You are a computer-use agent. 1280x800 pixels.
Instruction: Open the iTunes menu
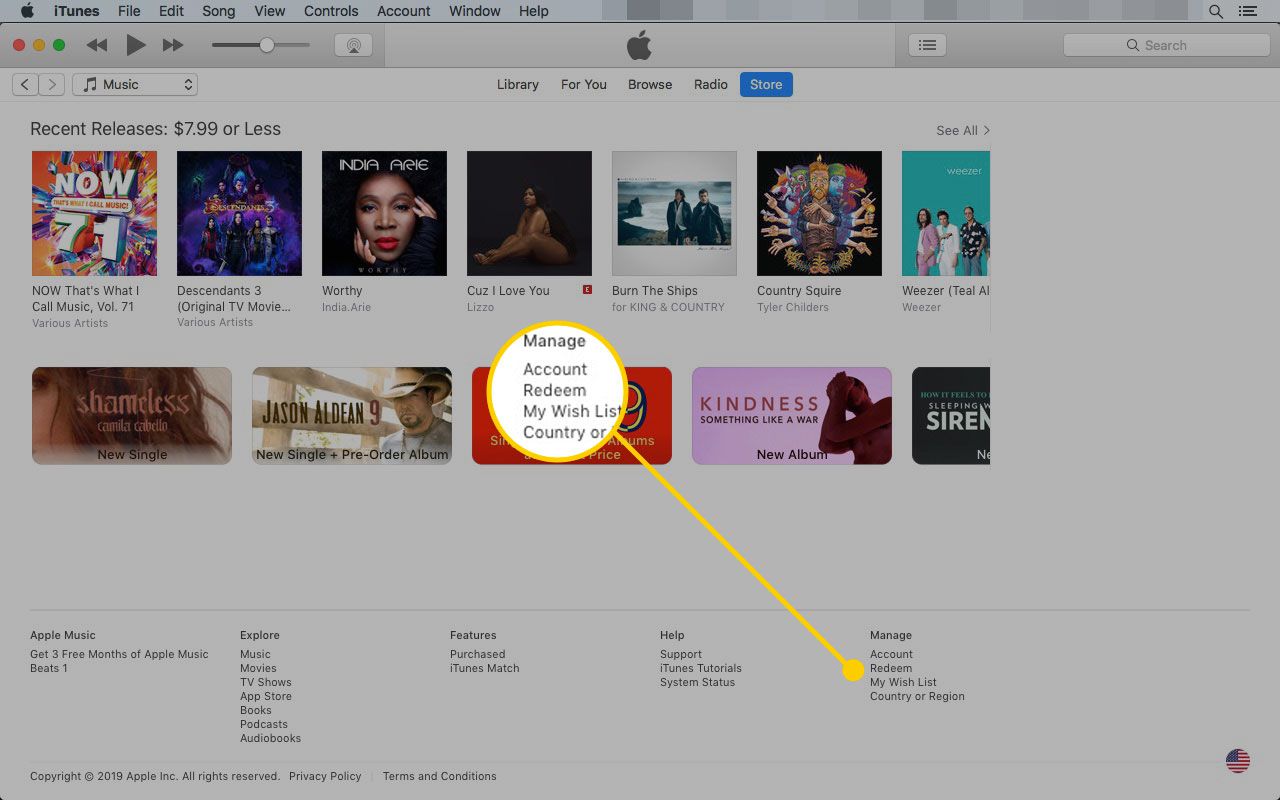tap(76, 11)
